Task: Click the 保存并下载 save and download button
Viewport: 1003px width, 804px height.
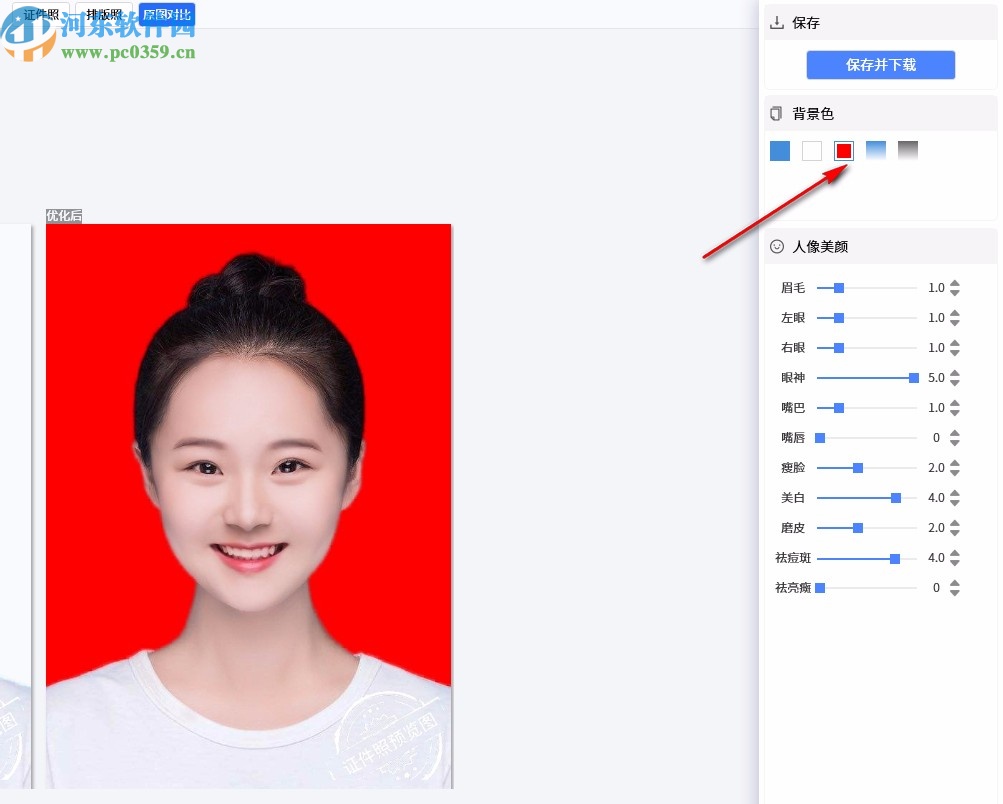Action: (880, 65)
